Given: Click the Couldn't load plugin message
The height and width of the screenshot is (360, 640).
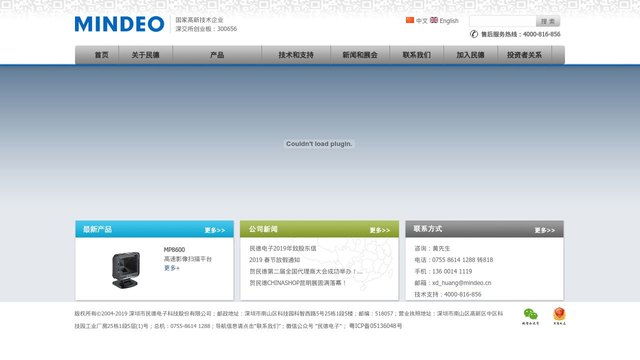Looking at the screenshot, I should coord(319,144).
